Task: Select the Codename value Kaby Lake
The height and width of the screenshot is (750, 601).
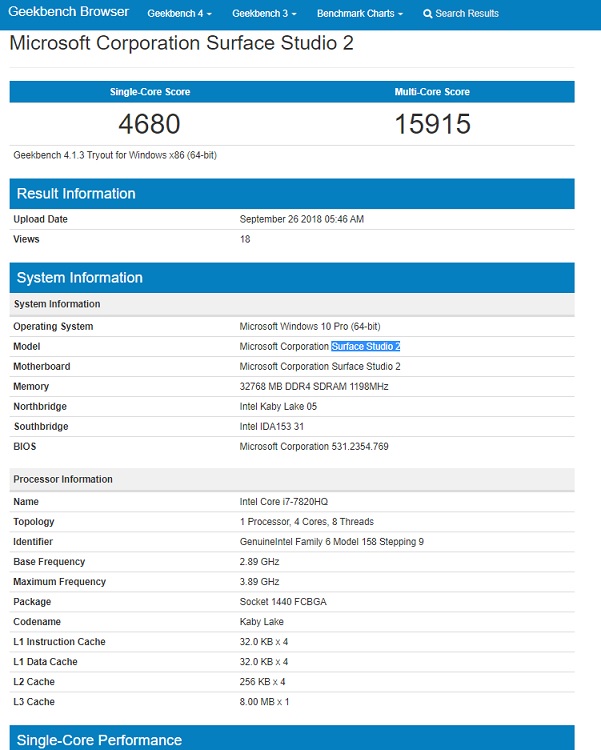Action: (x=262, y=622)
